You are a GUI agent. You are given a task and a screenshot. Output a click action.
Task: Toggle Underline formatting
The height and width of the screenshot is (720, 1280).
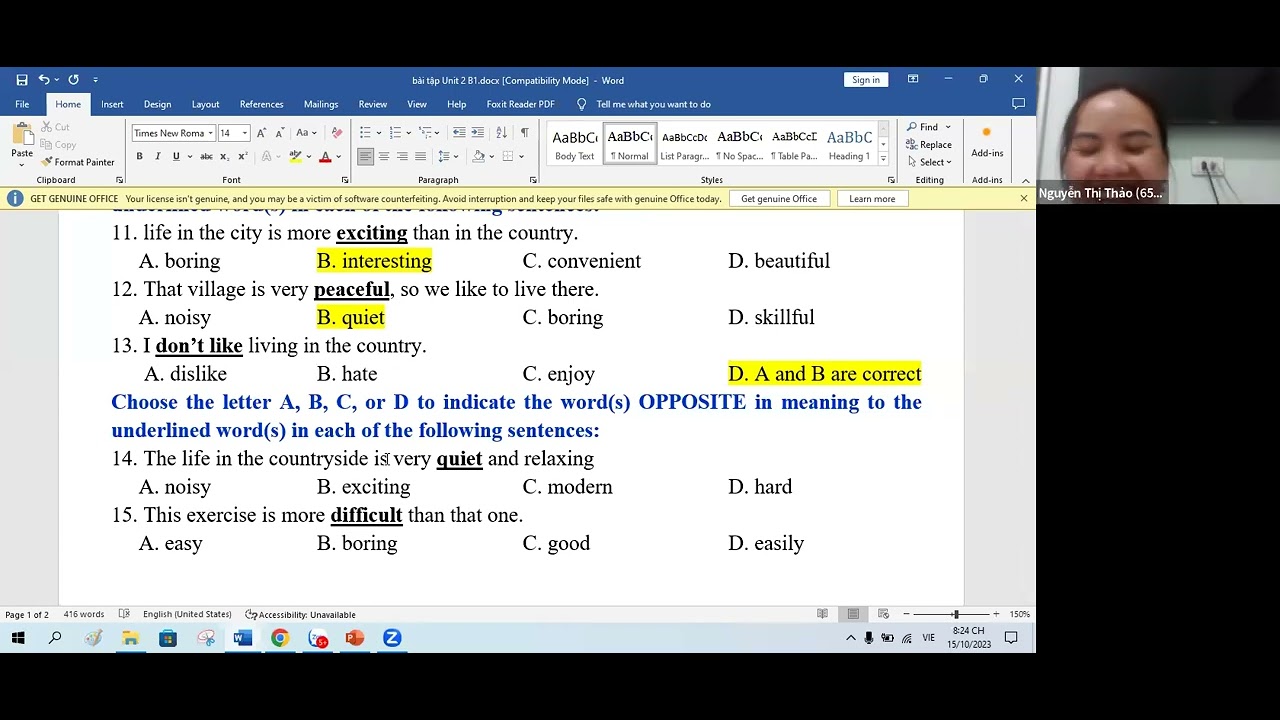(x=176, y=156)
